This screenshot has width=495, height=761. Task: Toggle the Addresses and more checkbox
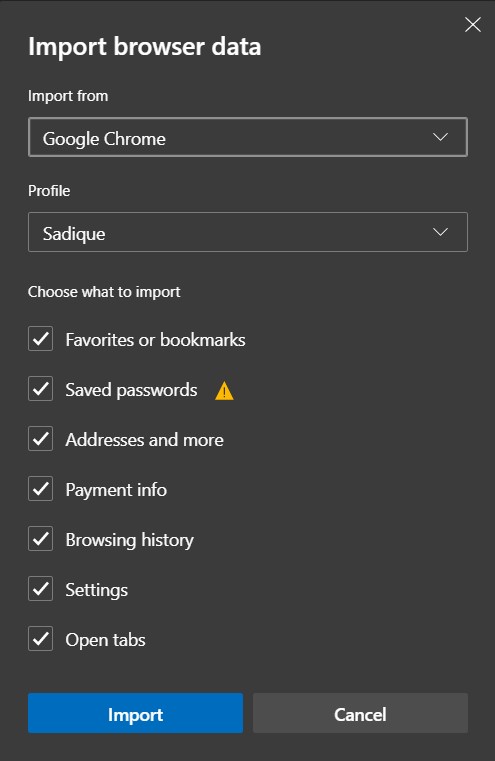coord(40,438)
